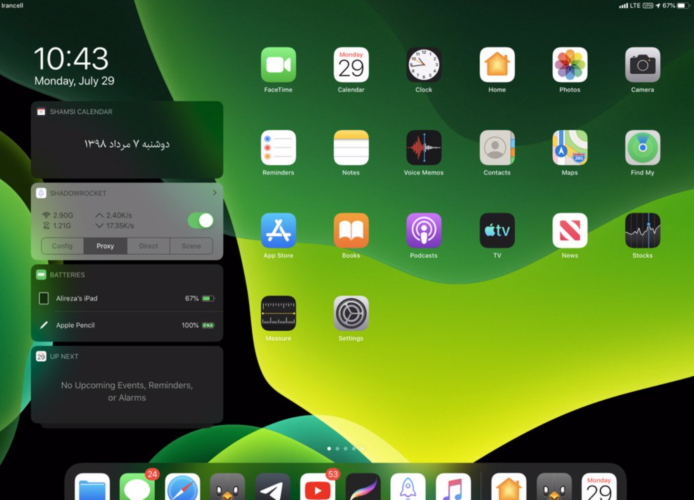Image resolution: width=694 pixels, height=500 pixels.
Task: Open recent Calendar app in dock
Action: tap(599, 487)
